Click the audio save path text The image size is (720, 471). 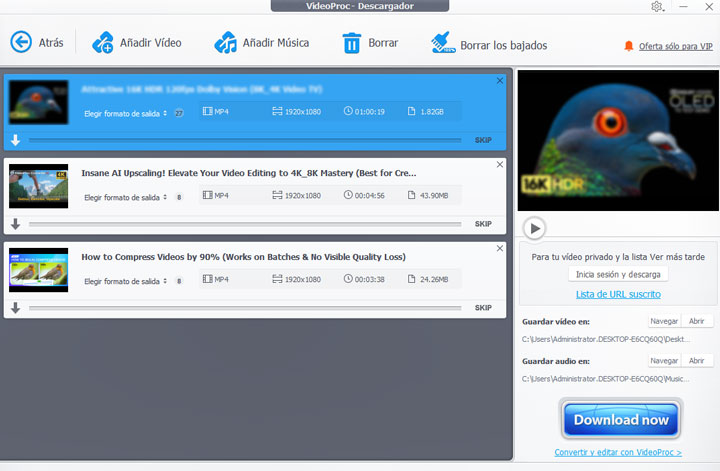click(606, 379)
